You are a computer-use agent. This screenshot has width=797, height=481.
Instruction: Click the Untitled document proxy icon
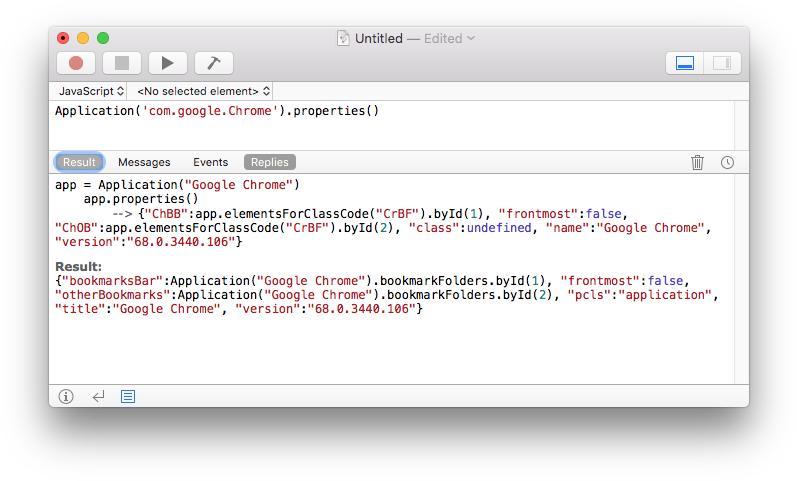tap(343, 38)
